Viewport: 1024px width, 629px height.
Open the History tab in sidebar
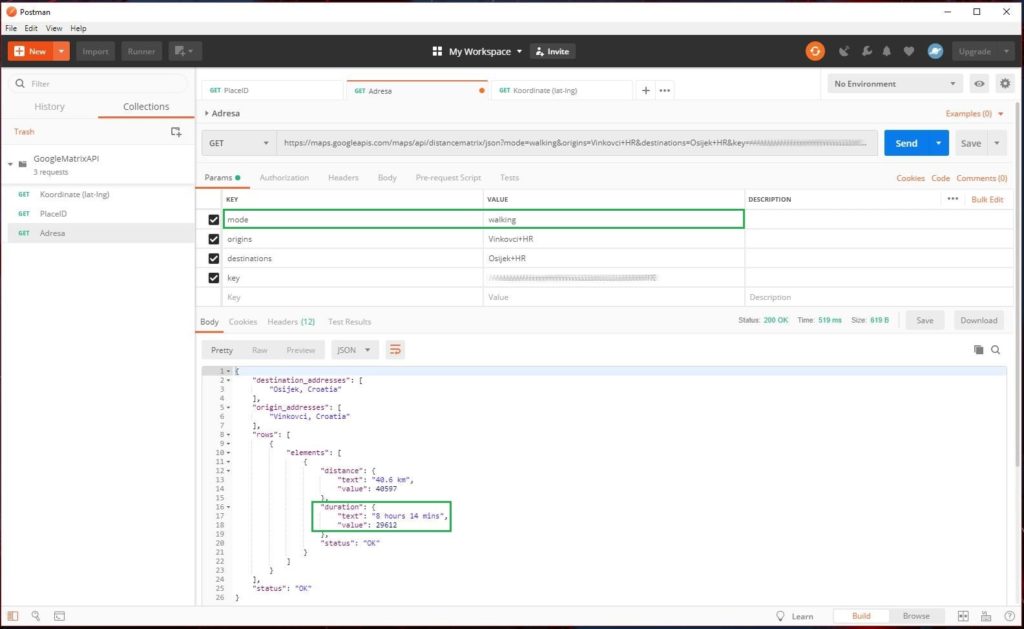pos(49,107)
